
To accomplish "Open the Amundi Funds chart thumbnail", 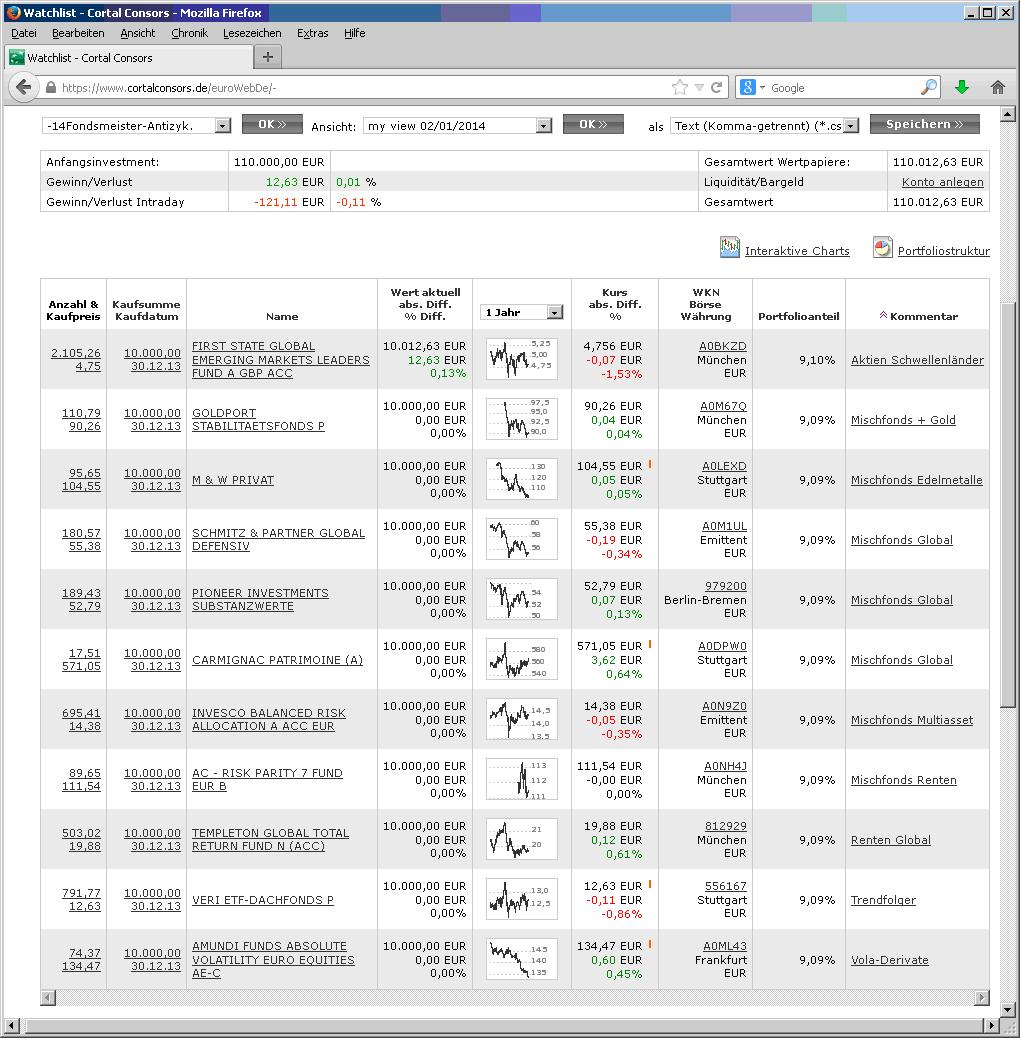I will pyautogui.click(x=522, y=959).
